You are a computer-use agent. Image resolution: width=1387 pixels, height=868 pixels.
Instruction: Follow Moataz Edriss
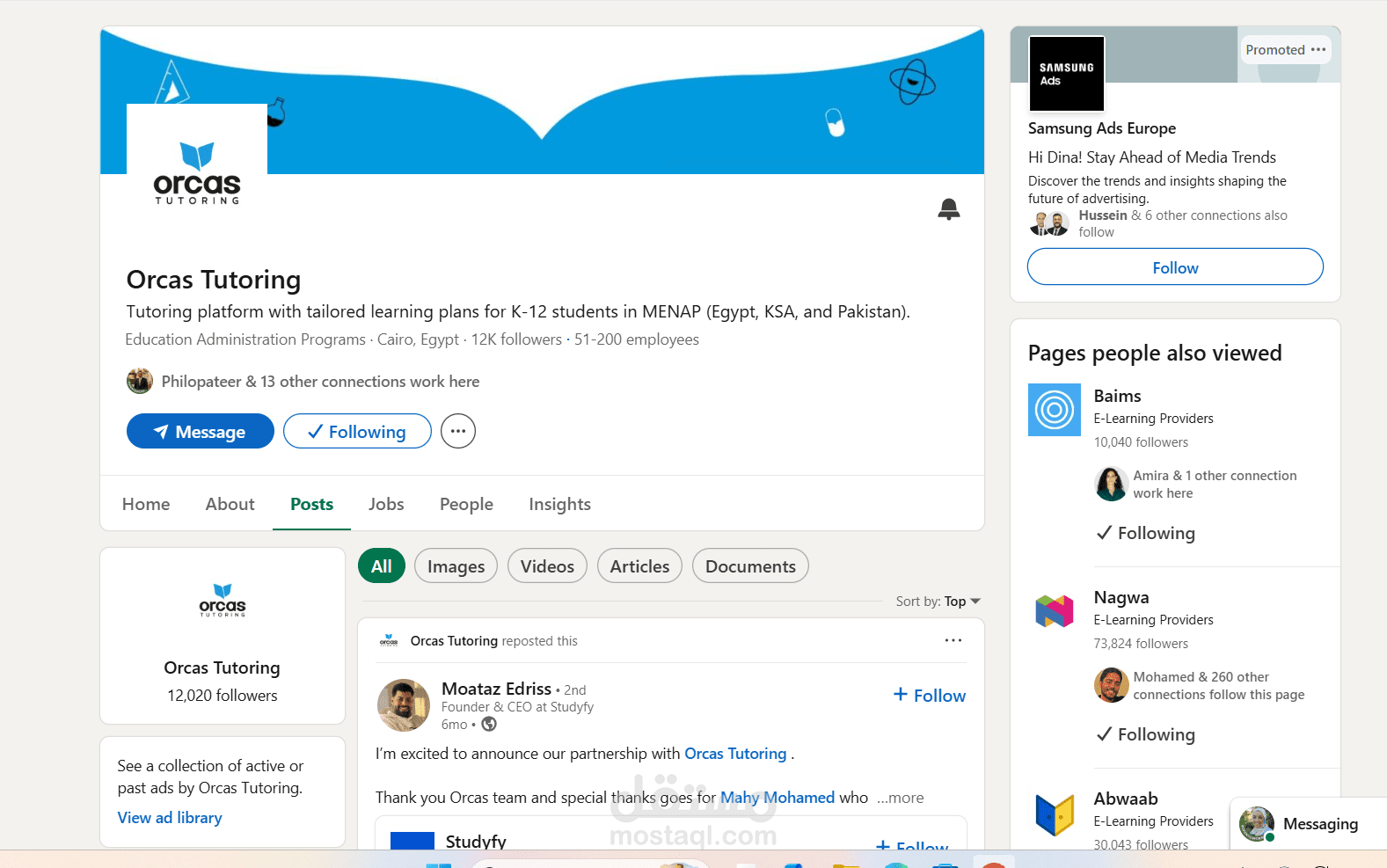(x=930, y=695)
